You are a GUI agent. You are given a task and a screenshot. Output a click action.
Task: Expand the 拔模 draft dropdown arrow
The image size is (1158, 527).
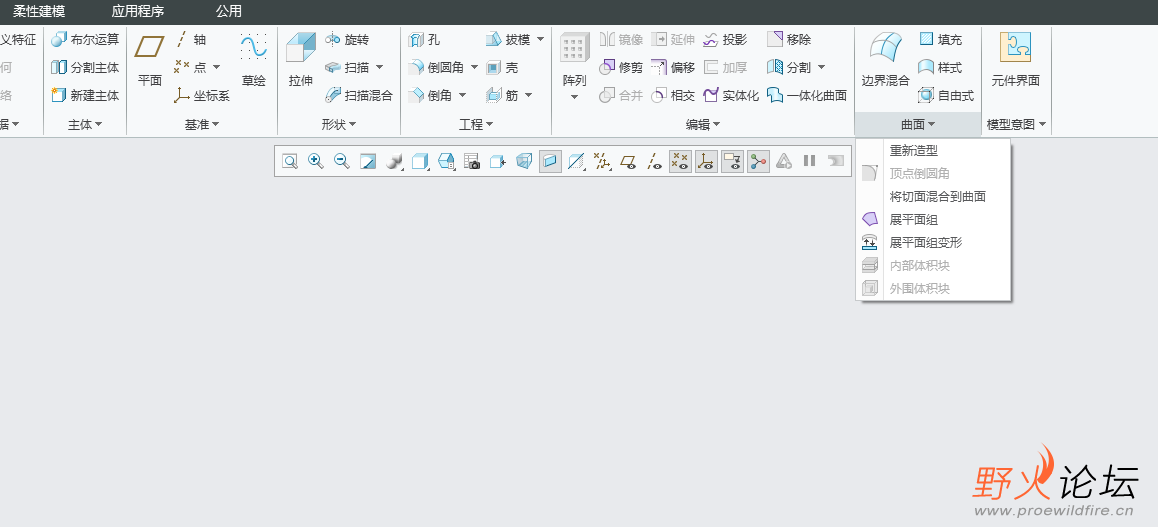coord(541,39)
